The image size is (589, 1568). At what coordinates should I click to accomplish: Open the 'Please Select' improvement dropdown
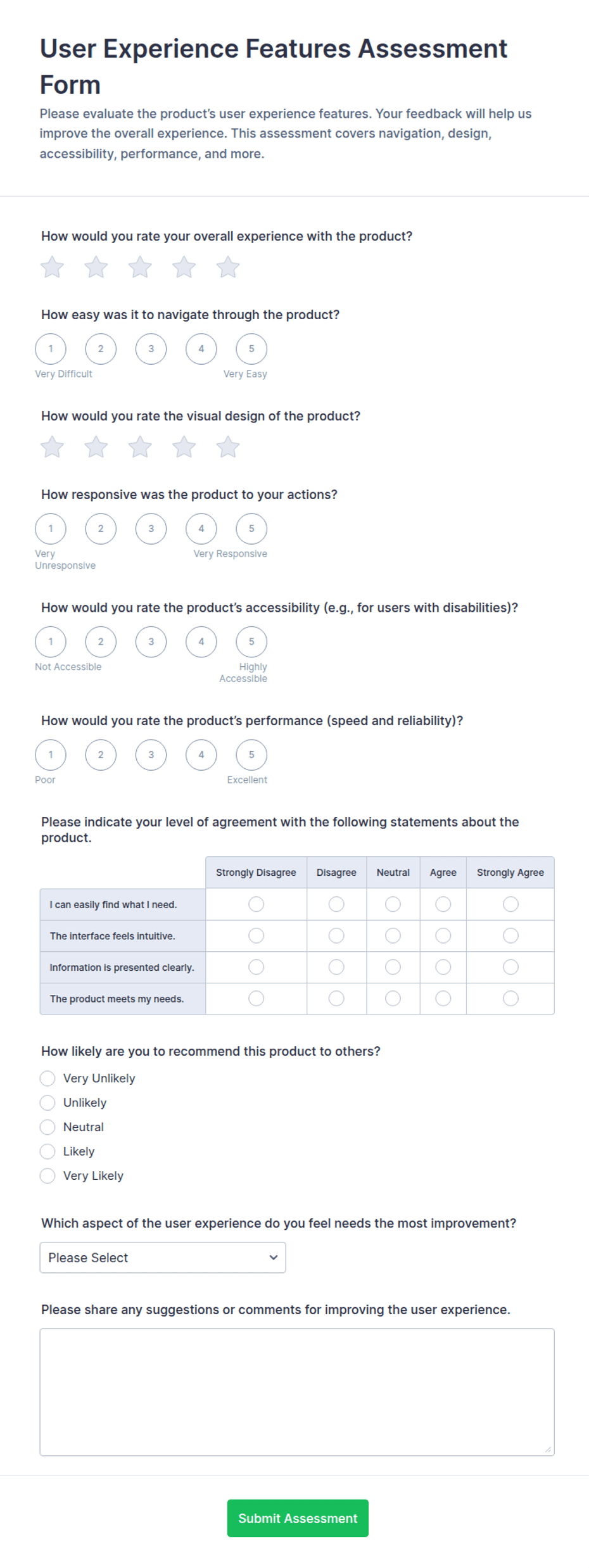(x=163, y=1258)
